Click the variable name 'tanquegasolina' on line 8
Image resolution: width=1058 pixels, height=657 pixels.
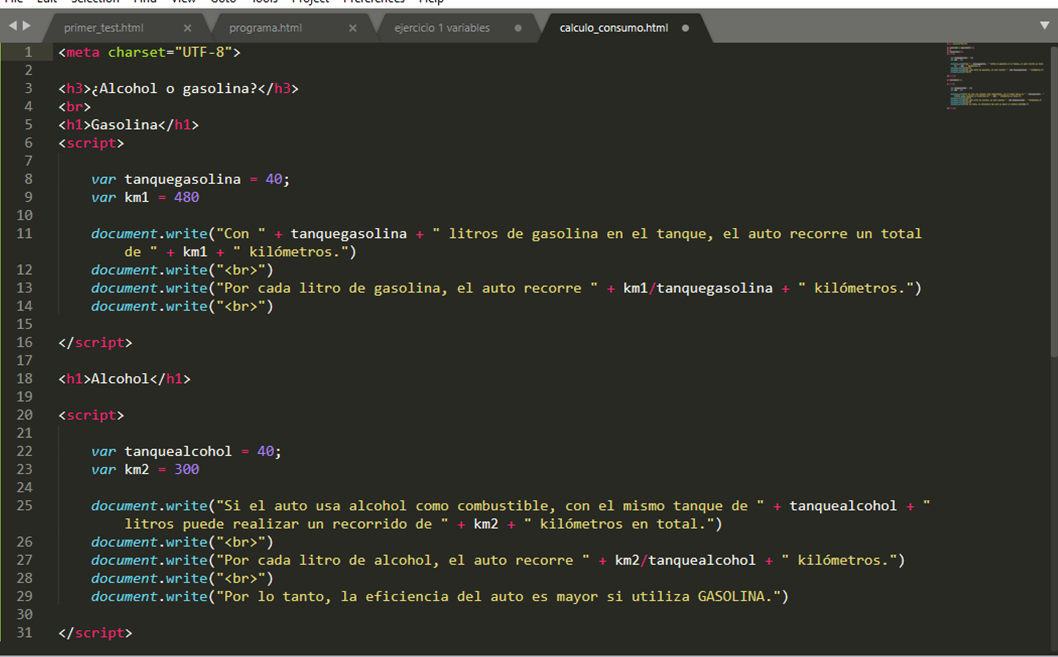(x=182, y=179)
